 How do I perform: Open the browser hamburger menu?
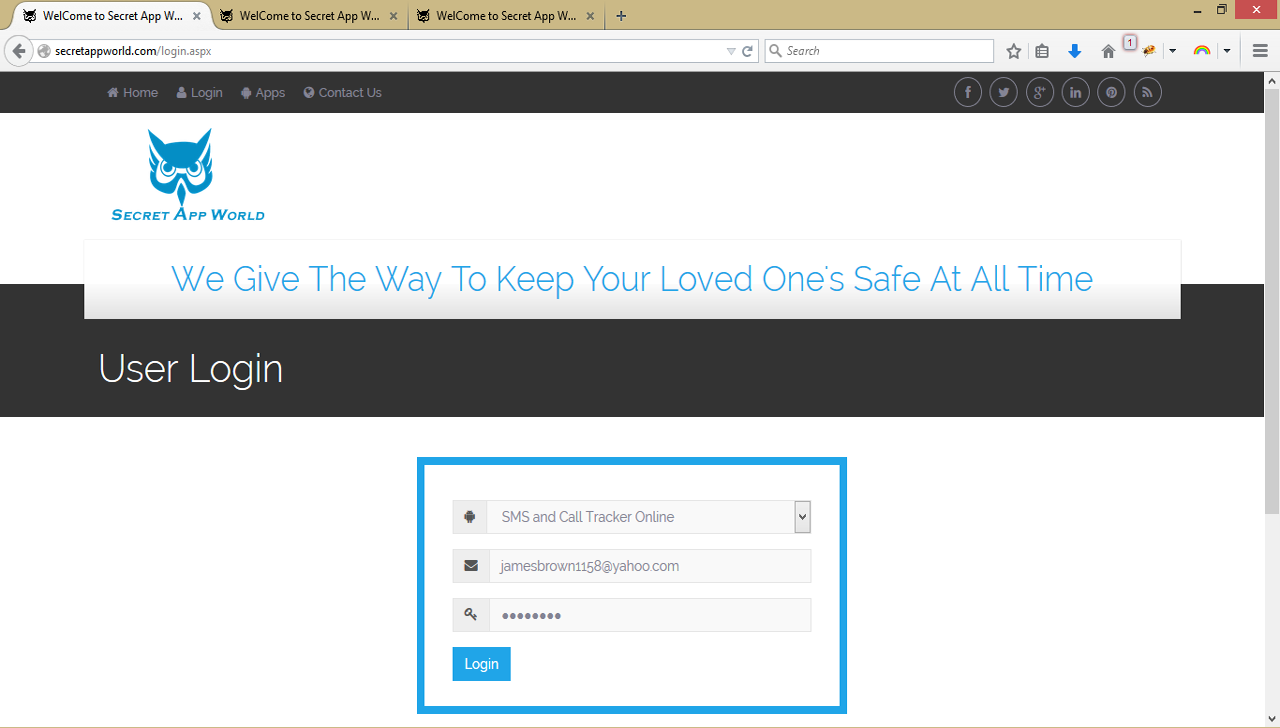pos(1260,51)
